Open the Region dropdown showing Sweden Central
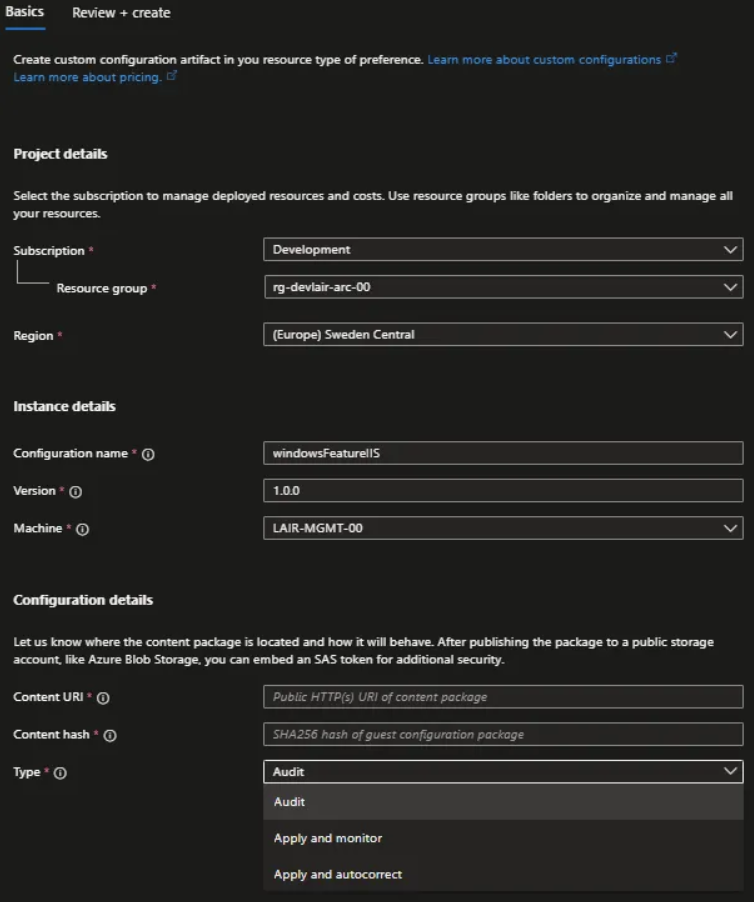754x902 pixels. tap(503, 334)
